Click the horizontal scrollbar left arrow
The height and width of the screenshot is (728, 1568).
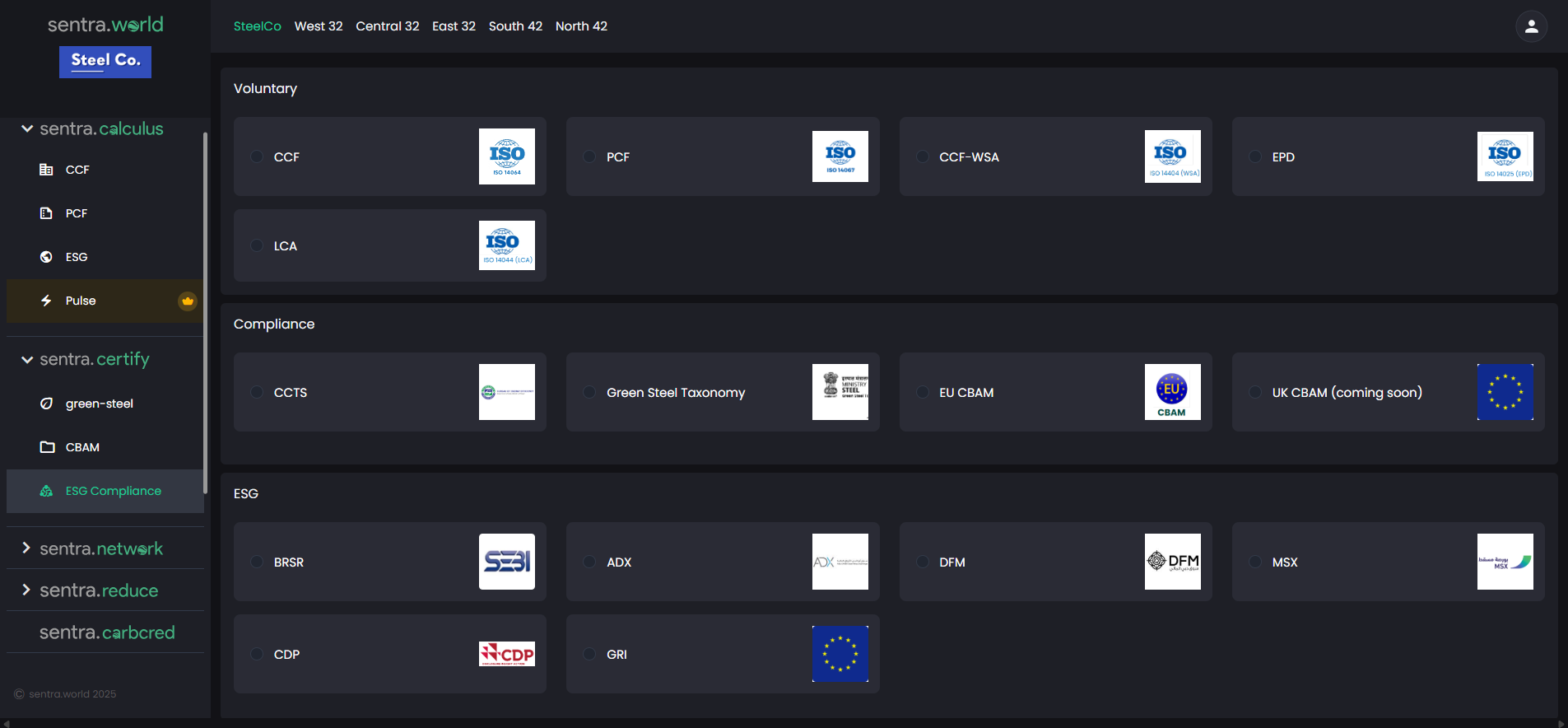pos(7,723)
